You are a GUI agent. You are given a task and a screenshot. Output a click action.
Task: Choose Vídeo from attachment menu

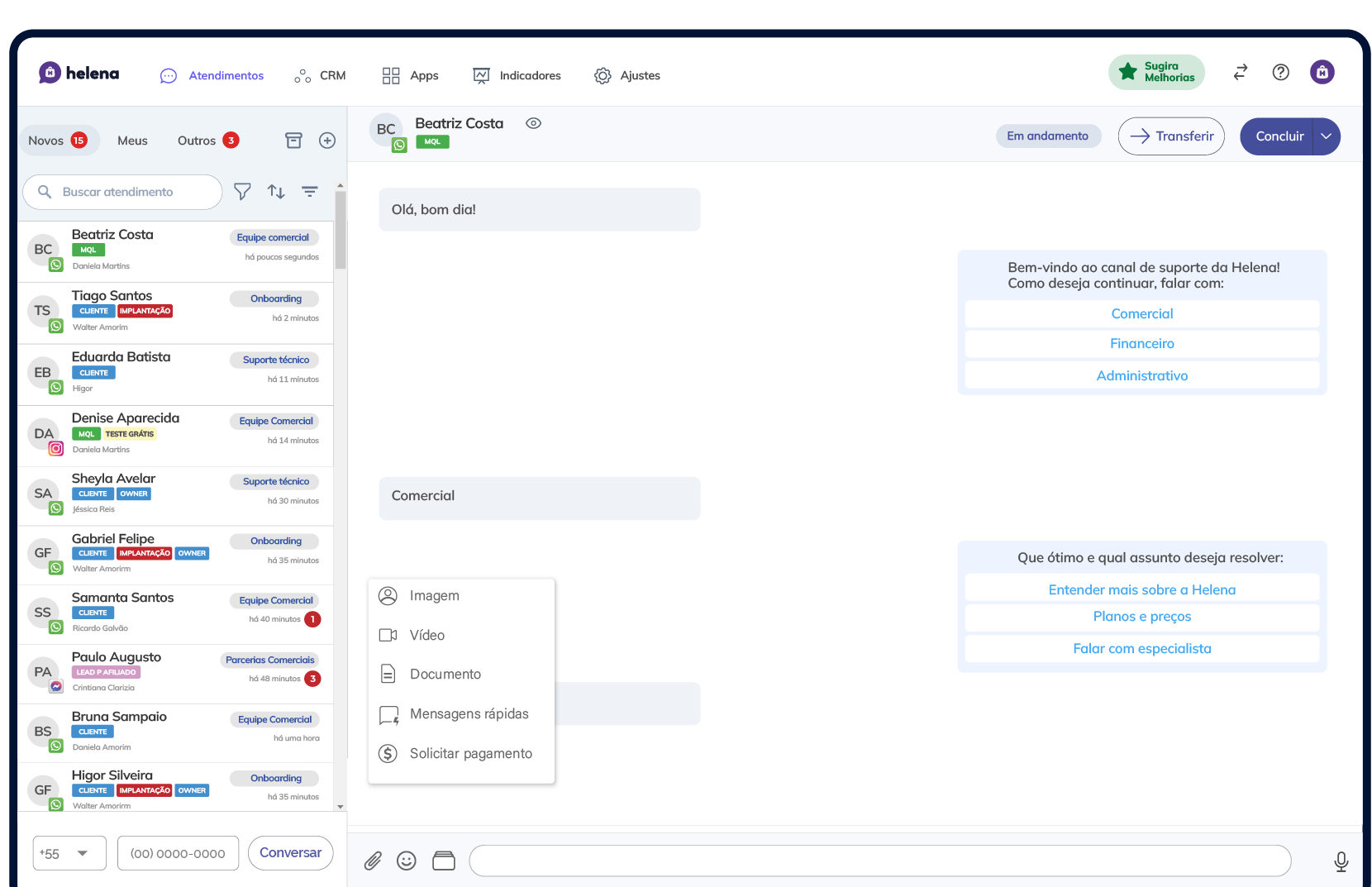coord(461,635)
